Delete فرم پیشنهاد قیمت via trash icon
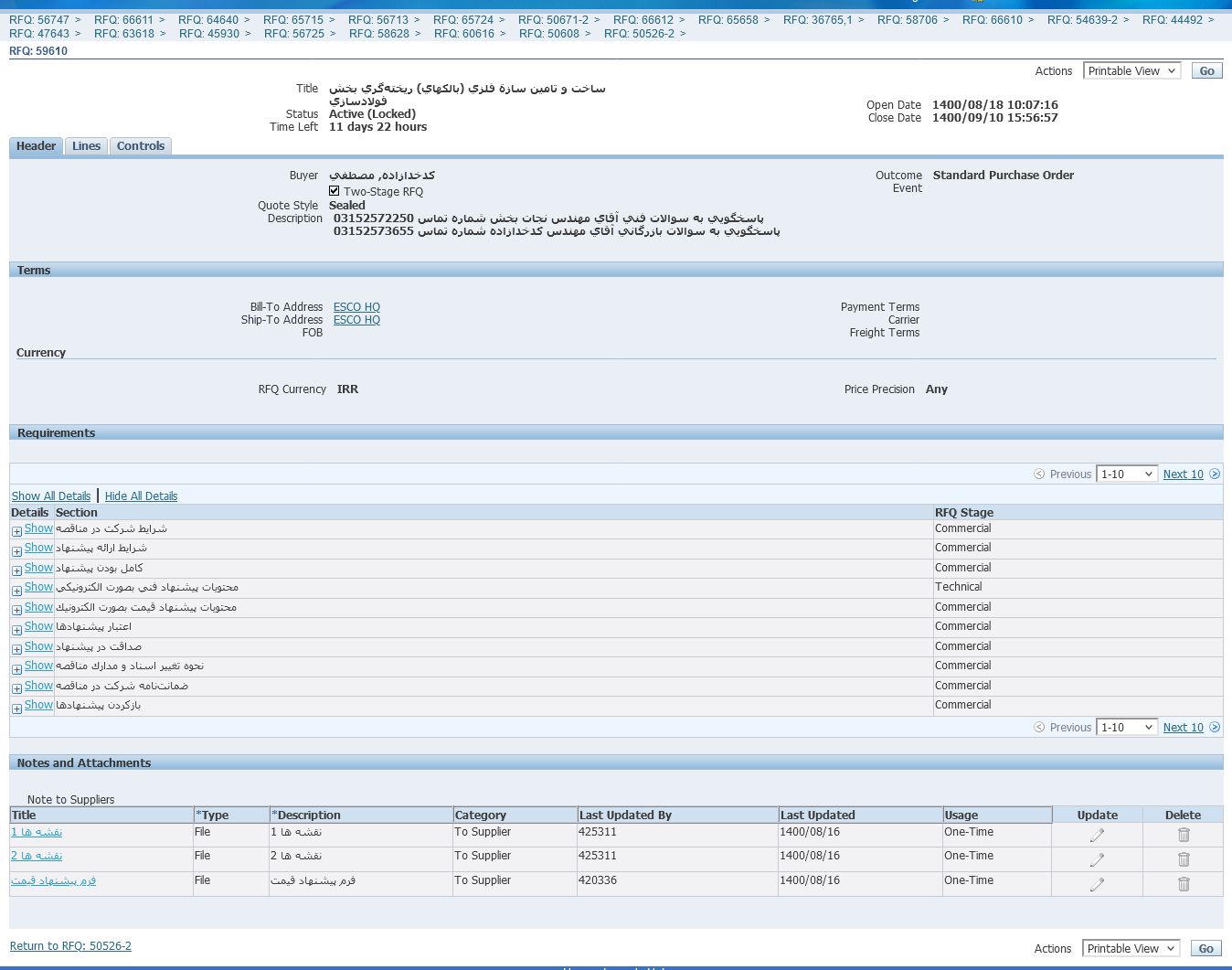The height and width of the screenshot is (970, 1232). tap(1184, 884)
